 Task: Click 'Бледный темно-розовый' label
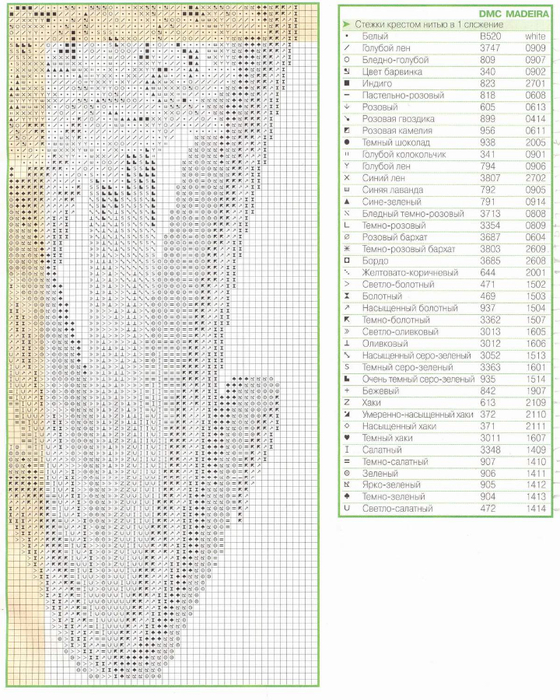[413, 213]
